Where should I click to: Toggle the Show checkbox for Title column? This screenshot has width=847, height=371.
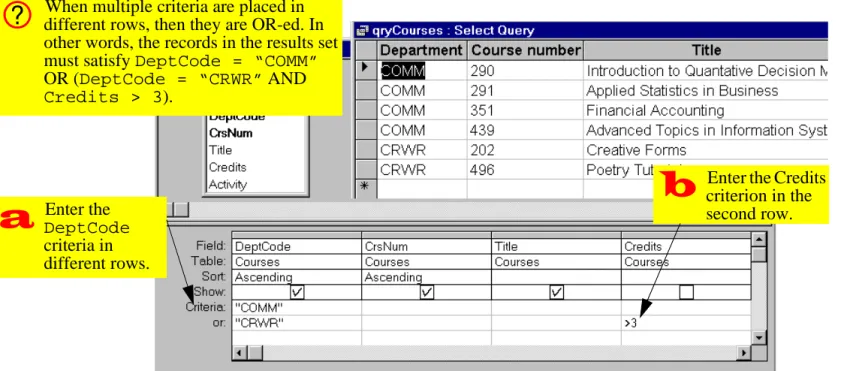pyautogui.click(x=556, y=292)
